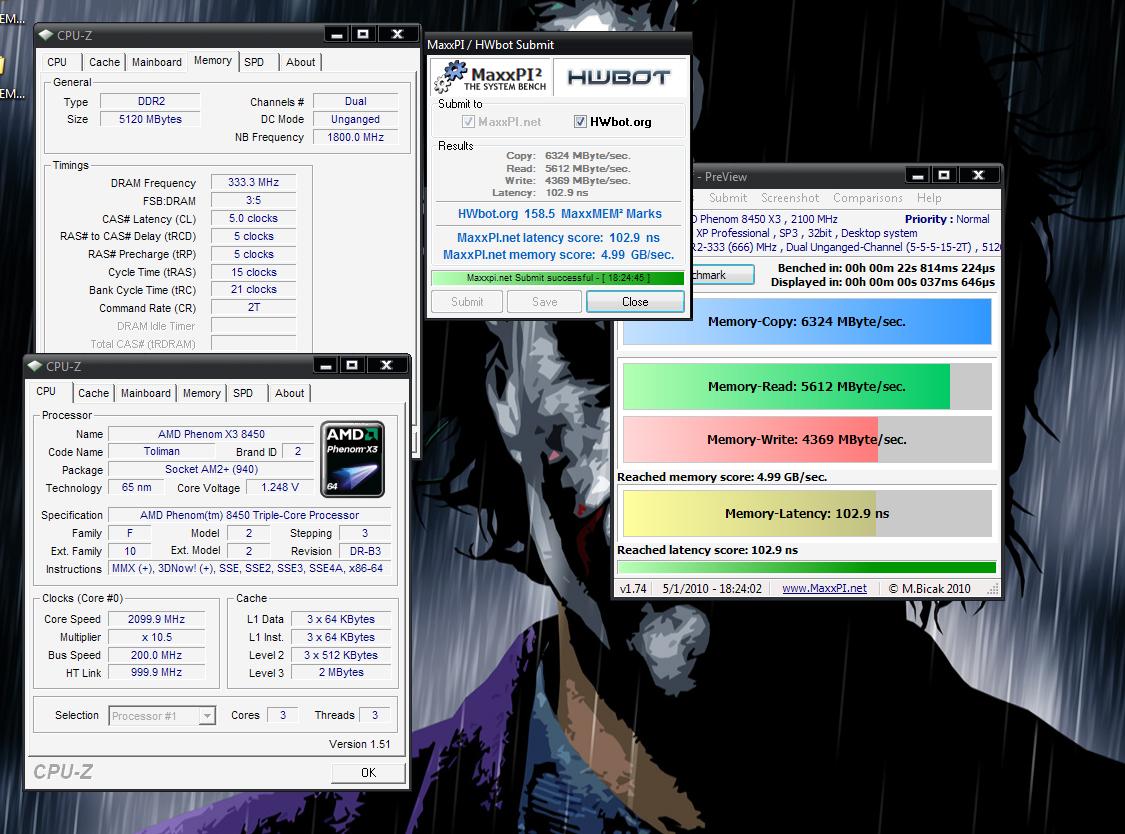Screen dimensions: 1125x834
Task: Open the Processor #1 selection dropdown
Action: [207, 716]
